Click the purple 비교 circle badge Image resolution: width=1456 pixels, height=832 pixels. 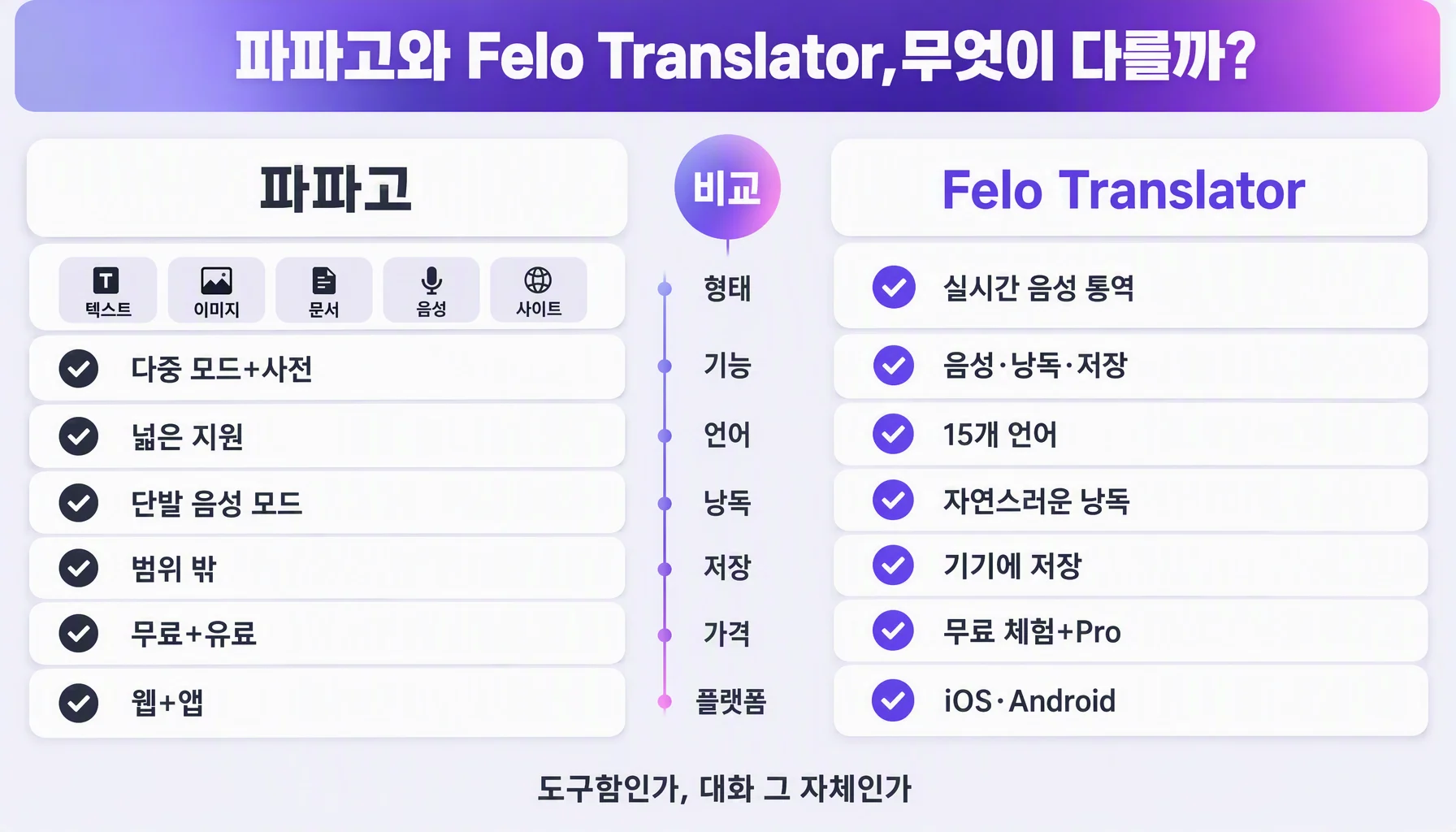tap(727, 188)
